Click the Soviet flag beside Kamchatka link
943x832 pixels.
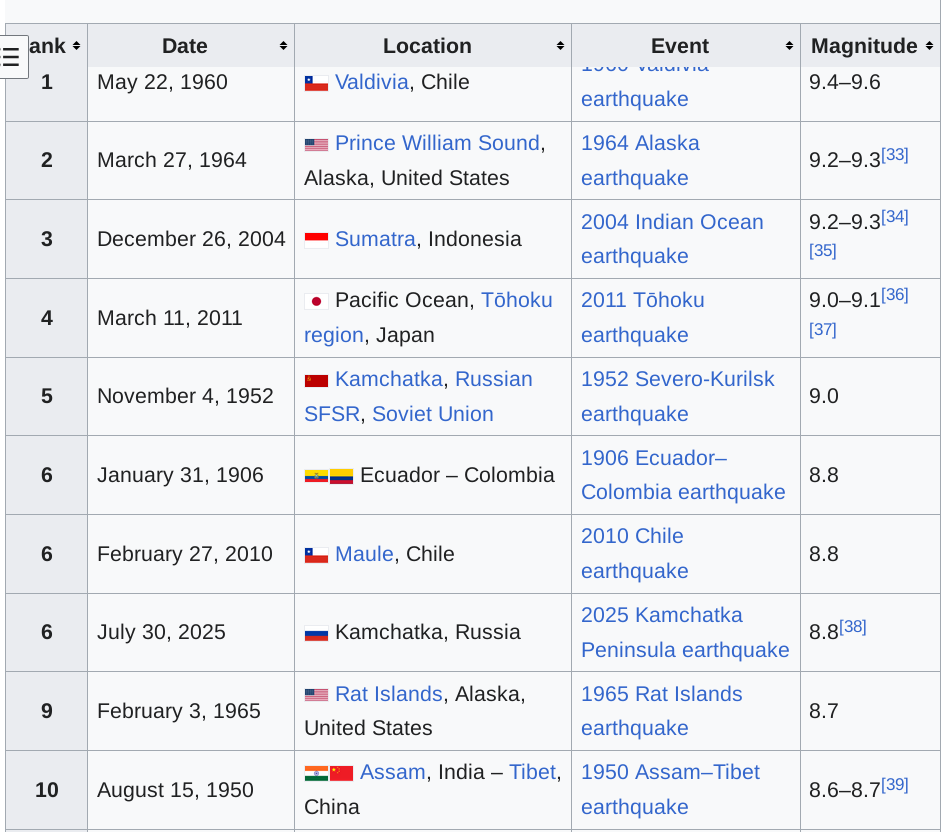pos(316,380)
